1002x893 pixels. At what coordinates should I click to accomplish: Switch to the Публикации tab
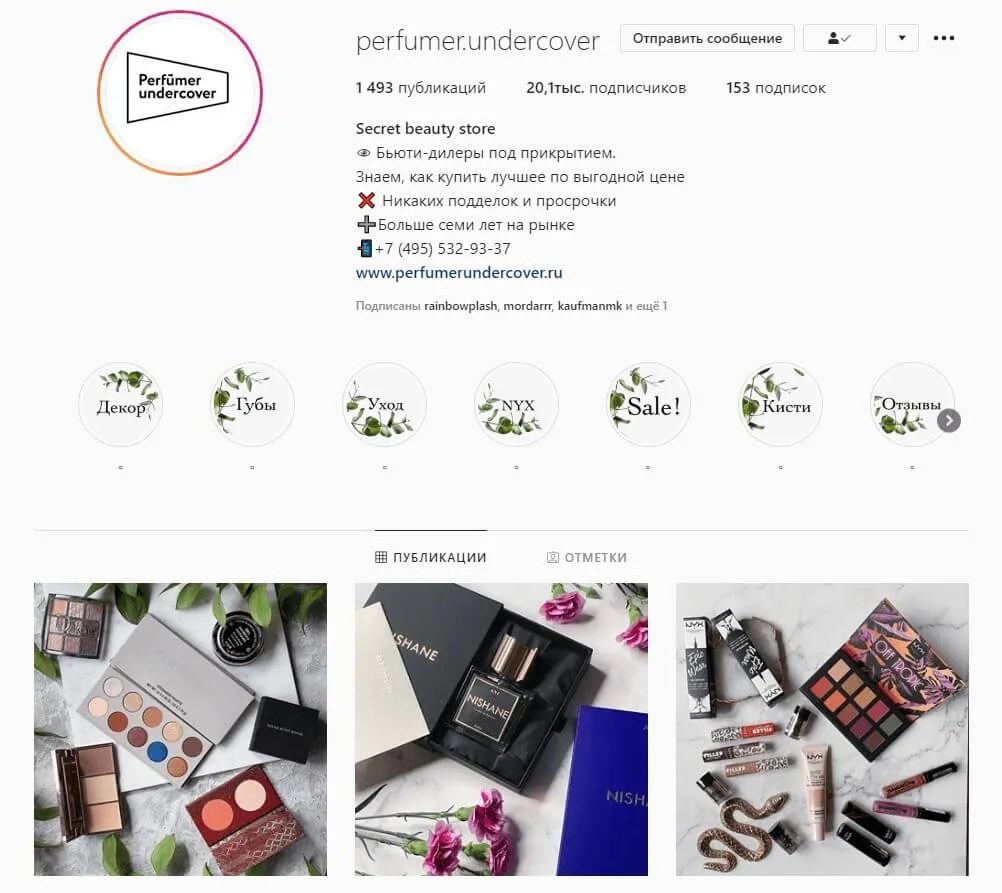(x=431, y=557)
